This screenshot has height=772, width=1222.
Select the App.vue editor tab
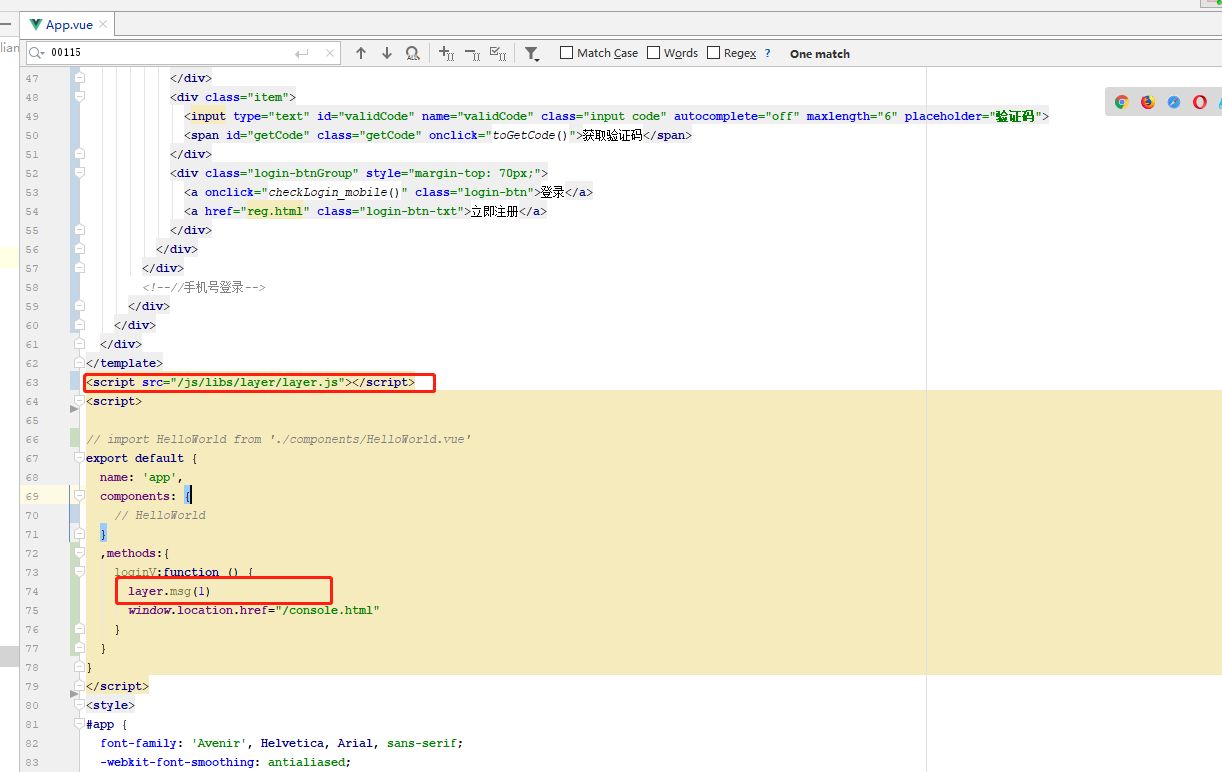[x=70, y=24]
